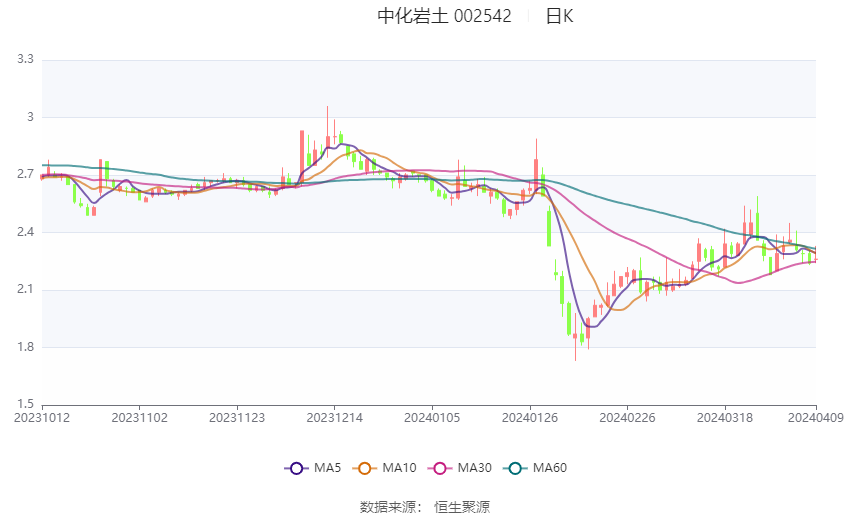
Task: Click the 20240409 x-axis date label
Action: click(816, 418)
